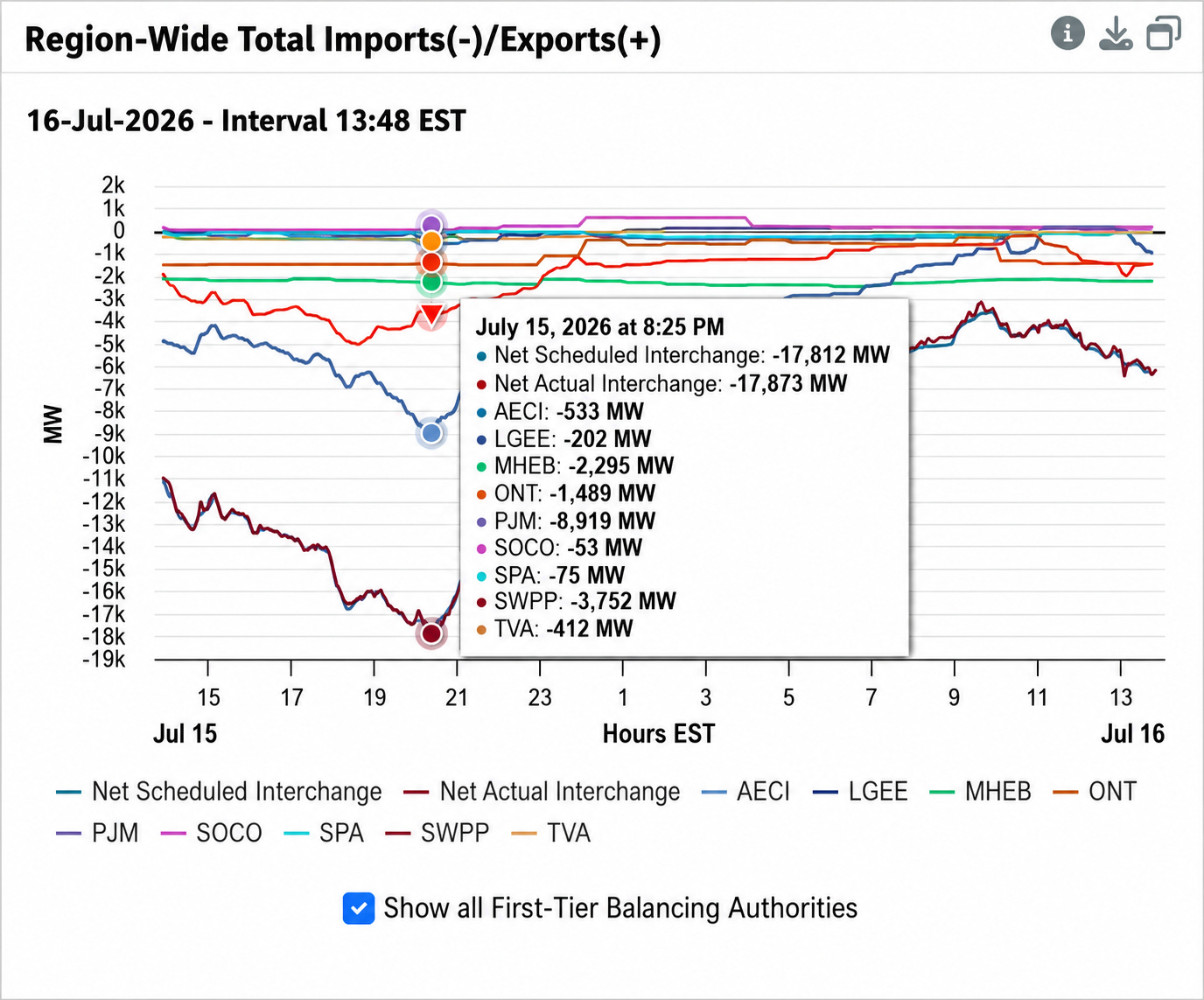Screen dimensions: 1204x1000
Task: Click the interval text 16-Jul-2026 13:48 EST
Action: [246, 121]
